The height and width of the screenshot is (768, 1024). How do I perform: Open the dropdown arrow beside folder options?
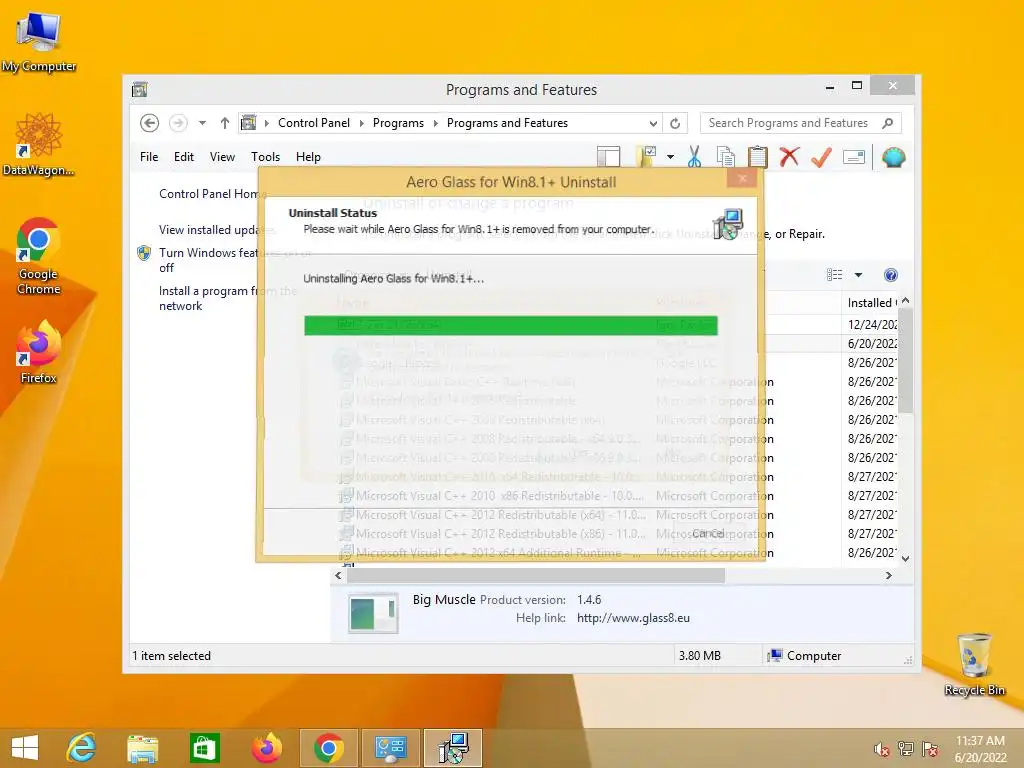[671, 157]
